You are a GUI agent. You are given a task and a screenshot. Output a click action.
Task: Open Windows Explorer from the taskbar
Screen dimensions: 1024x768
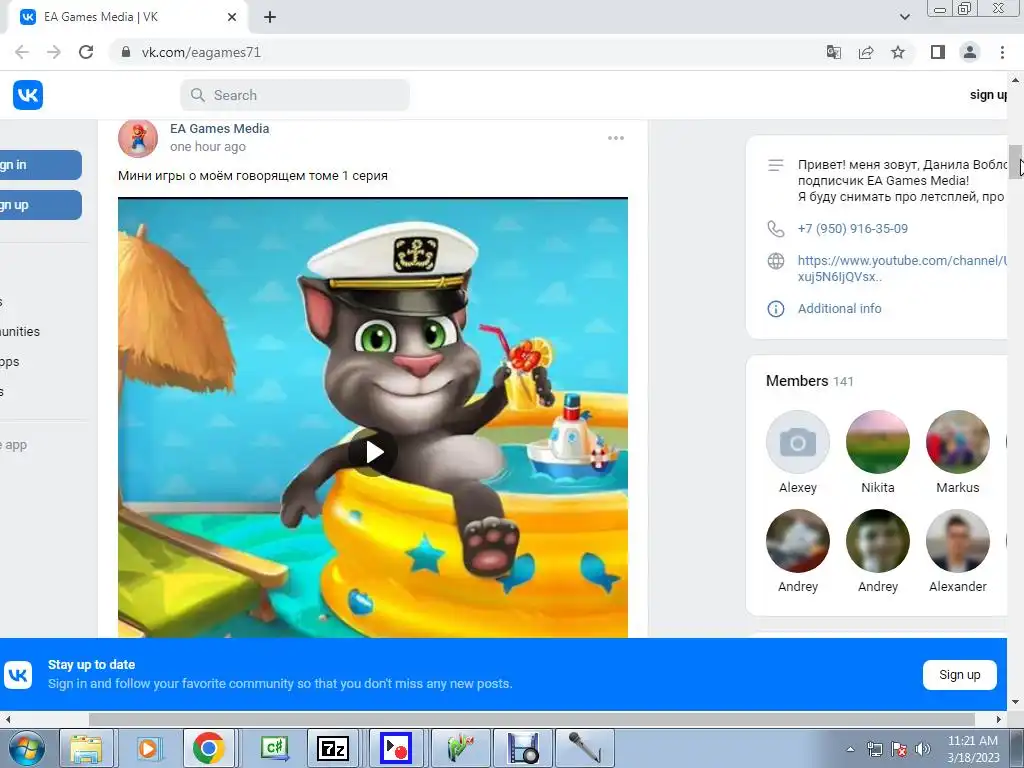(x=87, y=748)
